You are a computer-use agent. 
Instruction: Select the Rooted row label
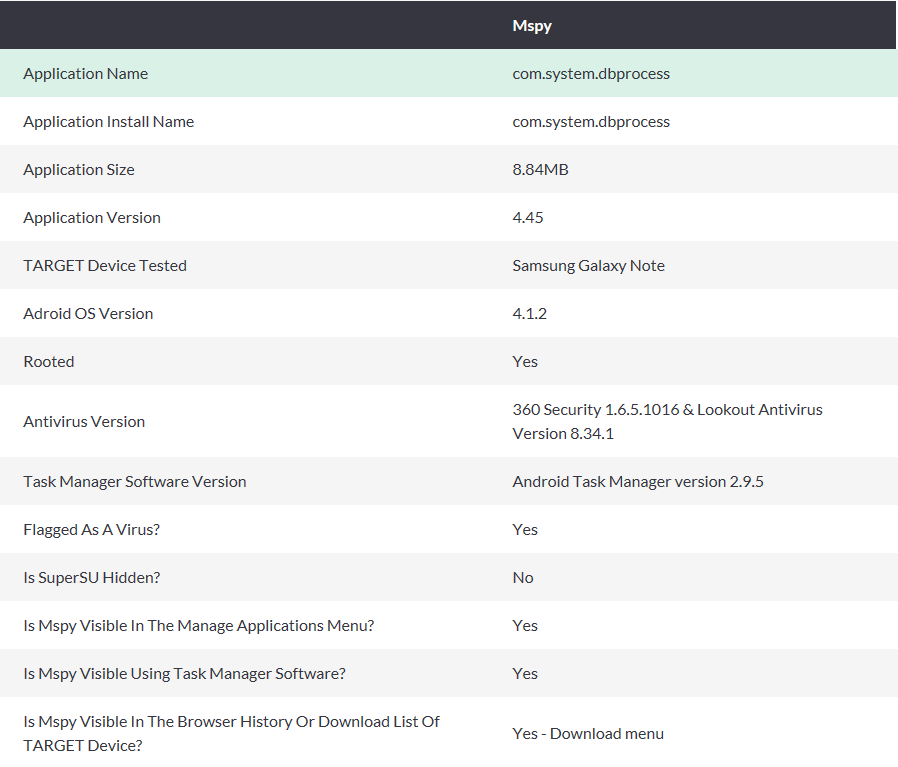pyautogui.click(x=49, y=361)
